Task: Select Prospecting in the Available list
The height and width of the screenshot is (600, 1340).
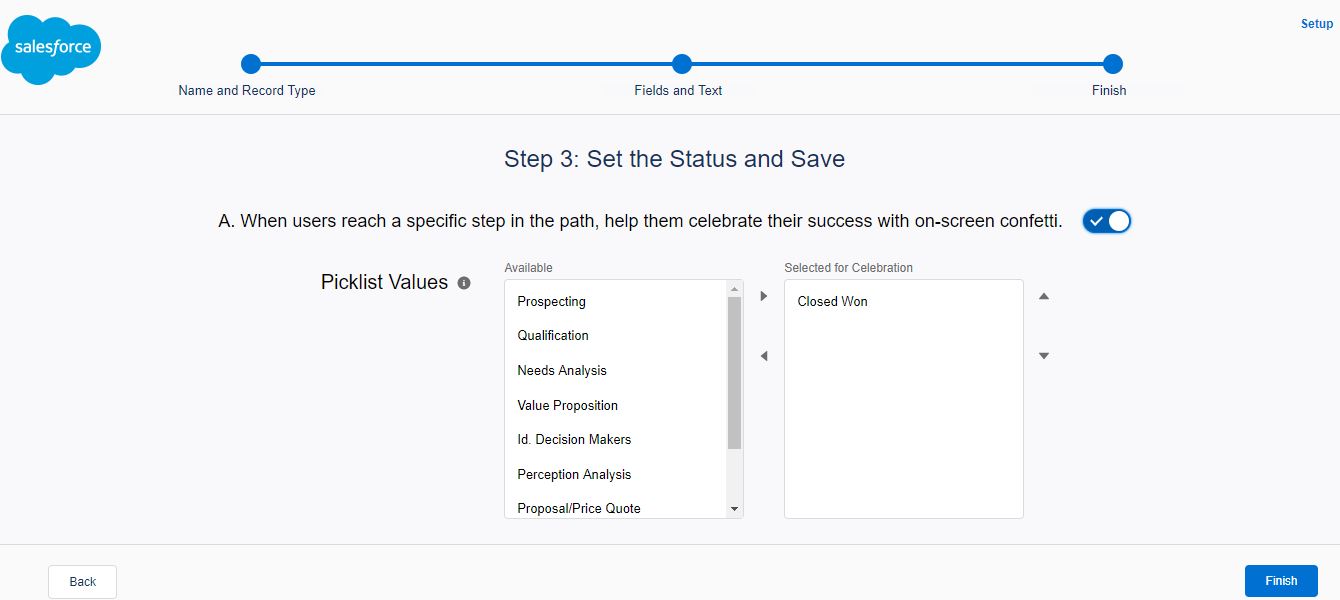Action: pyautogui.click(x=549, y=301)
